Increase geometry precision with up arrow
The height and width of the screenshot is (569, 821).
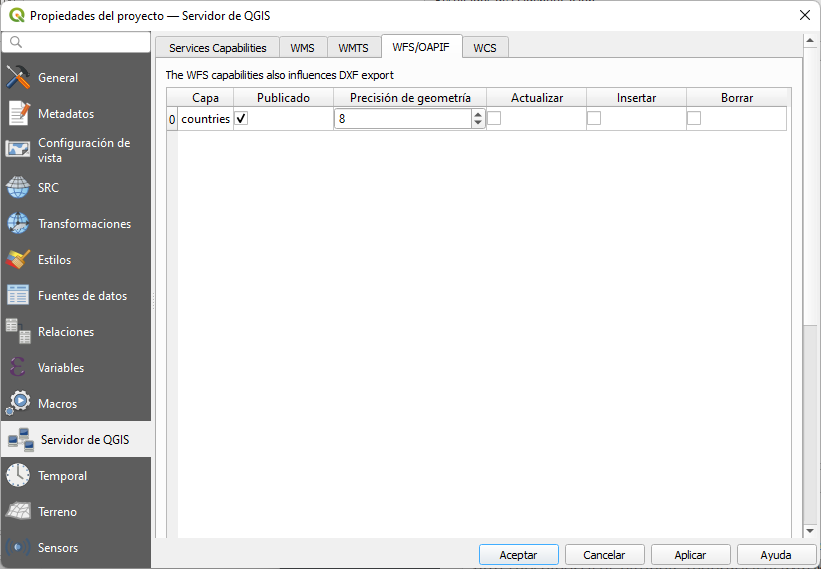(x=478, y=115)
